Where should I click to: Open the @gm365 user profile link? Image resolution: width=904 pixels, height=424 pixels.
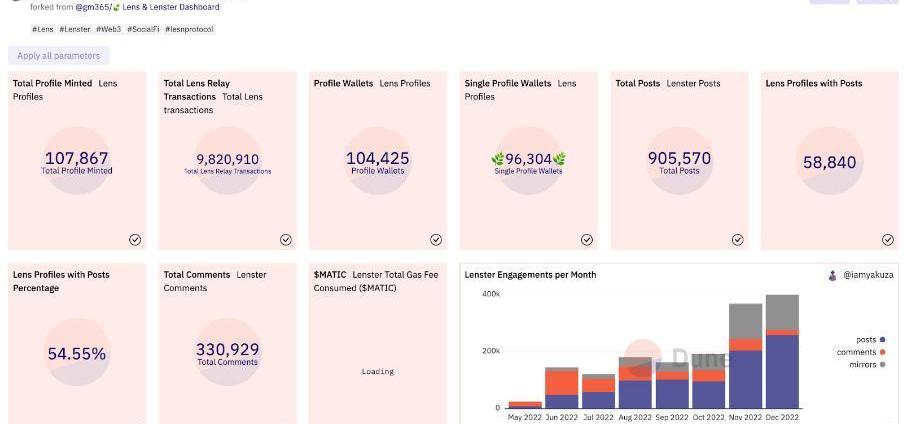[x=92, y=7]
